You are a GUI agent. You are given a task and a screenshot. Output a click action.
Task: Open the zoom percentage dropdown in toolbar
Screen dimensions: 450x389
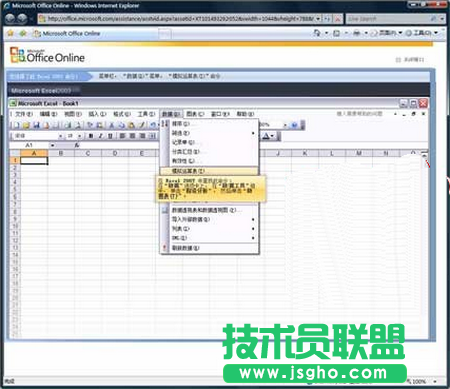coord(285,125)
